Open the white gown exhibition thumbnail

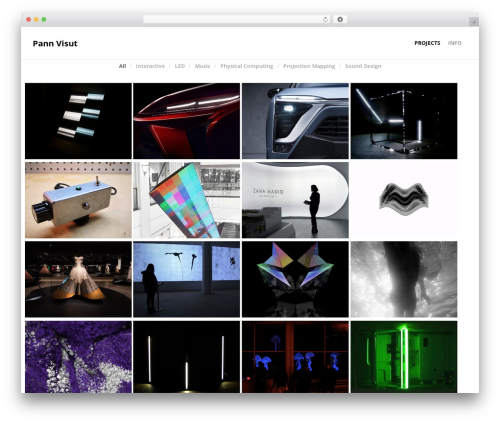78,279
